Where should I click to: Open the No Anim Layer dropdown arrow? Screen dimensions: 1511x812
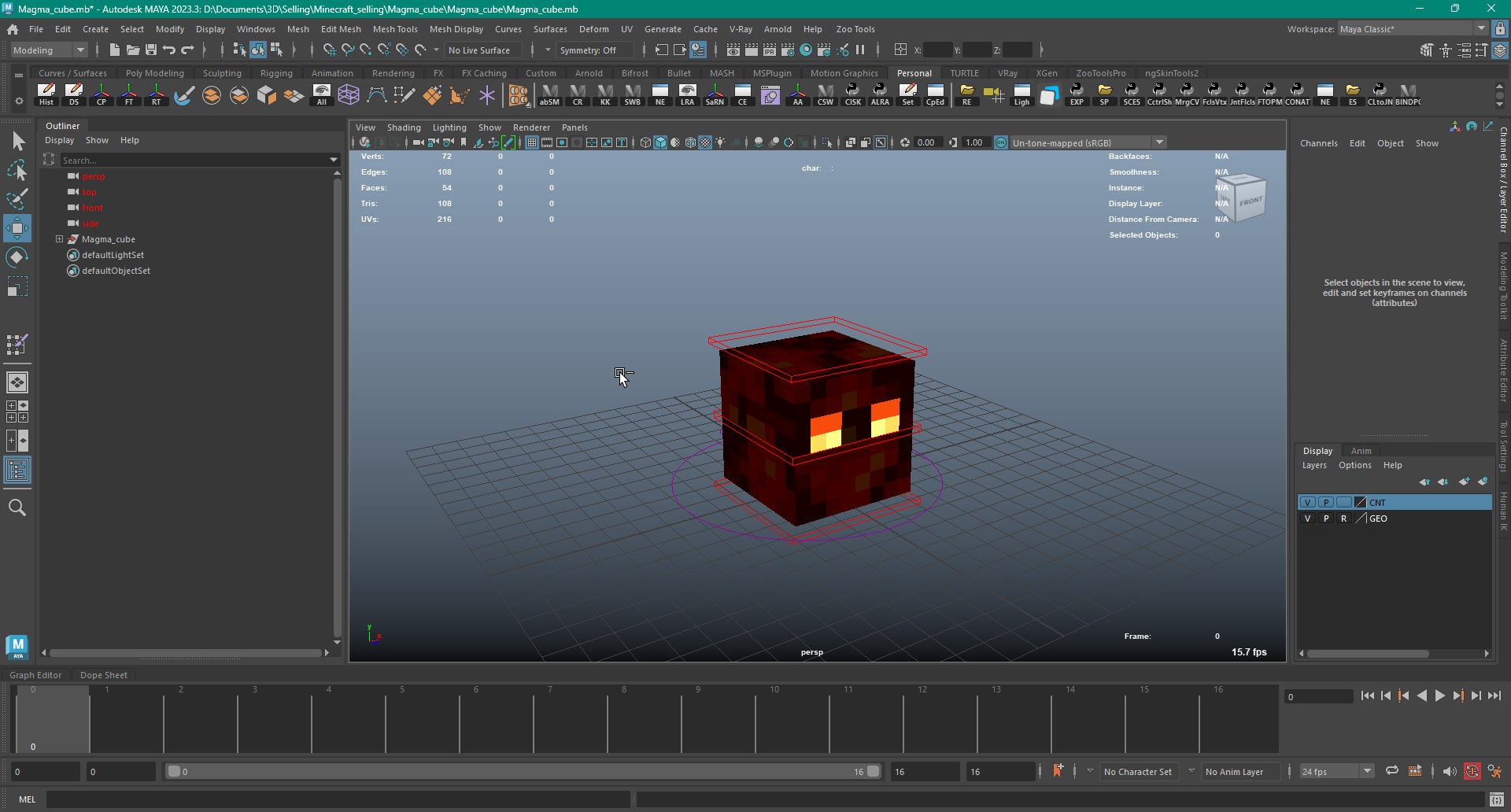click(1191, 771)
